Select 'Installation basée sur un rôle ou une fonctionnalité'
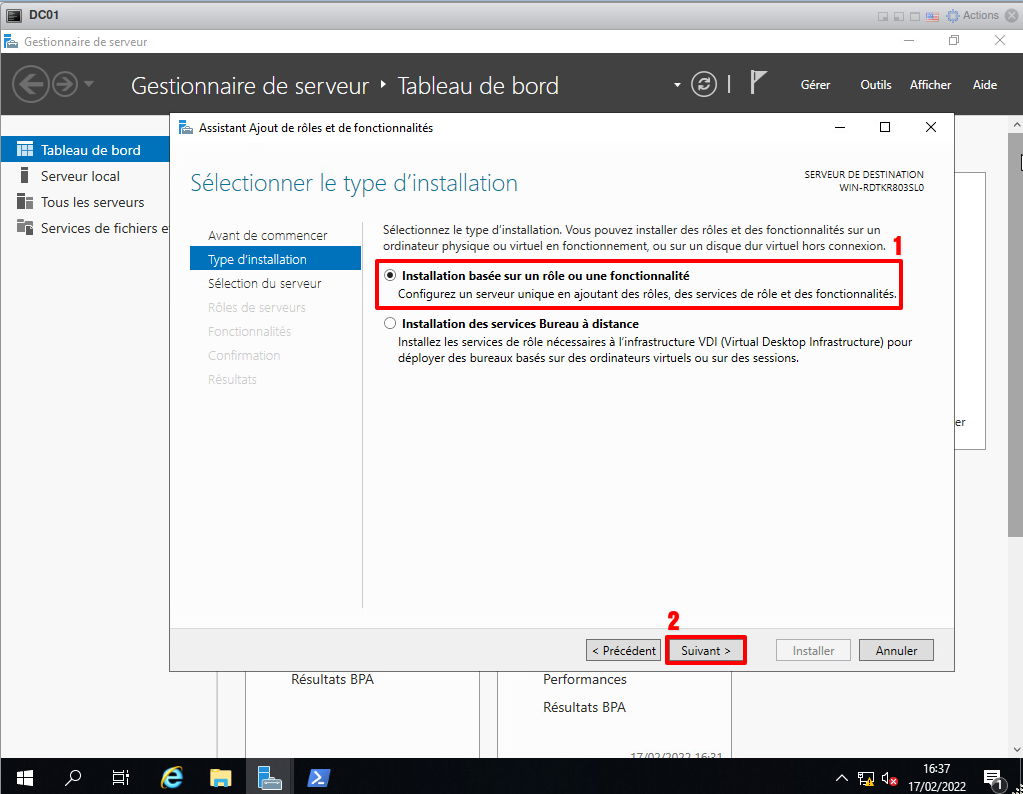This screenshot has height=794, width=1023. click(390, 275)
